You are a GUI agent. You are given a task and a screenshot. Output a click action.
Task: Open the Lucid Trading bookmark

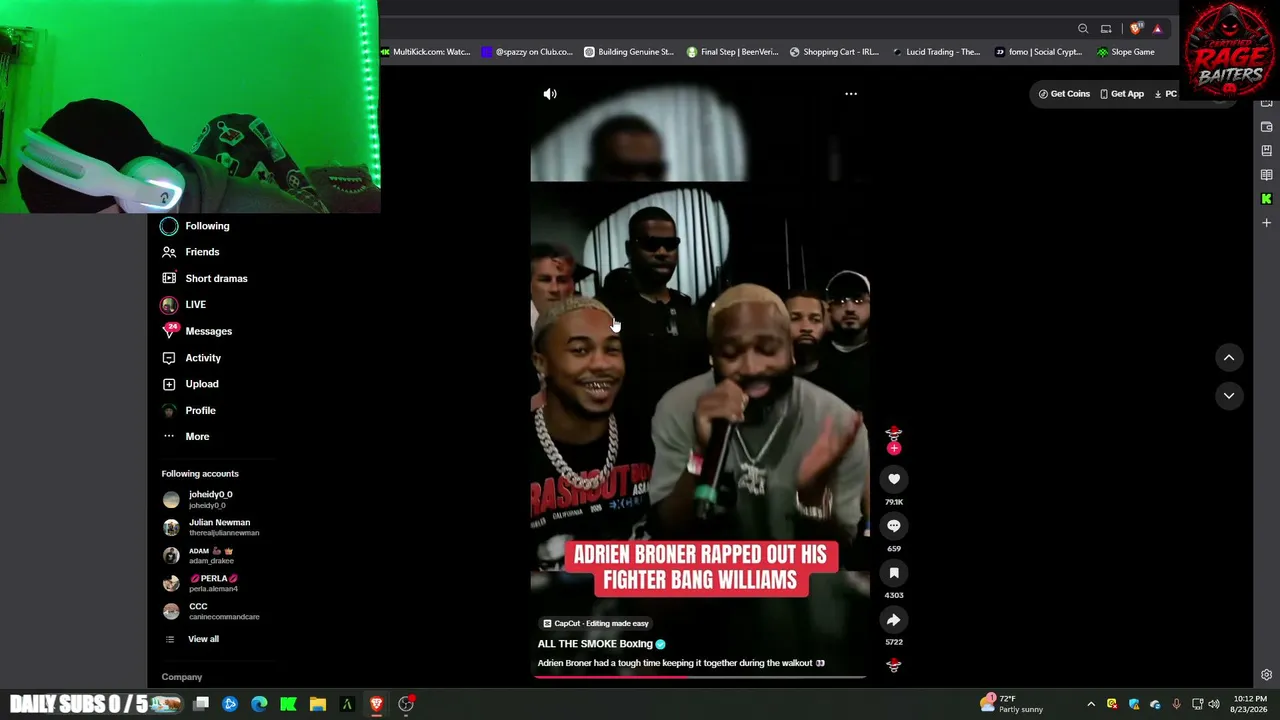[x=936, y=52]
